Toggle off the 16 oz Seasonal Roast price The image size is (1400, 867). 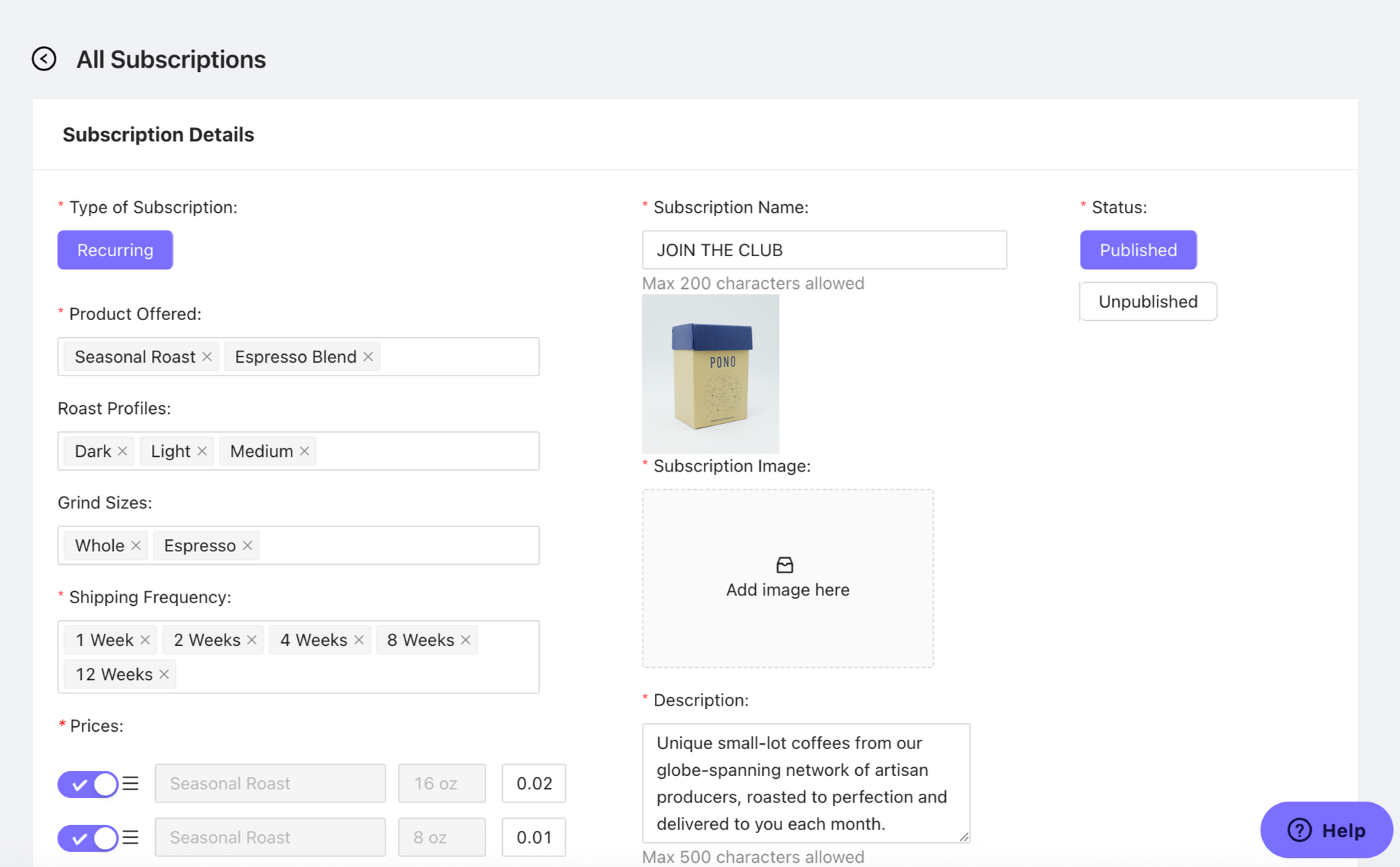pos(88,784)
